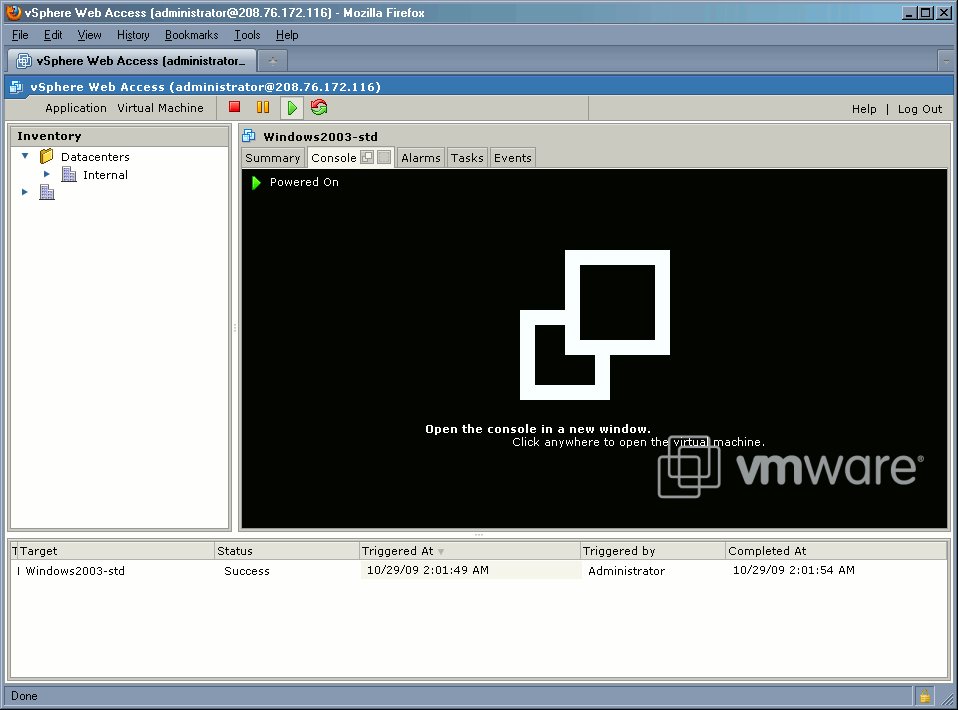
Task: Open the History menu
Action: (x=133, y=35)
